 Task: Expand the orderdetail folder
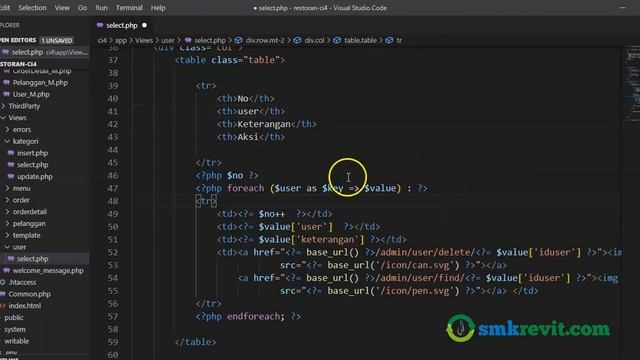(x=29, y=212)
